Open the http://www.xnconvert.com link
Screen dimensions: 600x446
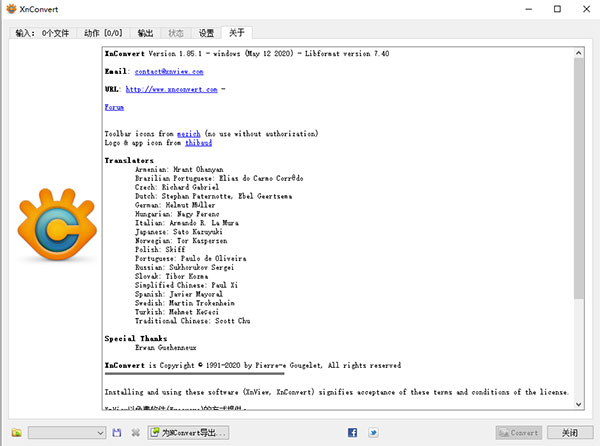tap(171, 90)
